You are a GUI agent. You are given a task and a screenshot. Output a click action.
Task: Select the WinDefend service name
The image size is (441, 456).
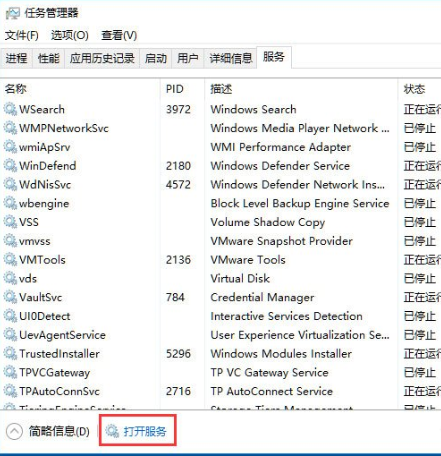point(48,166)
